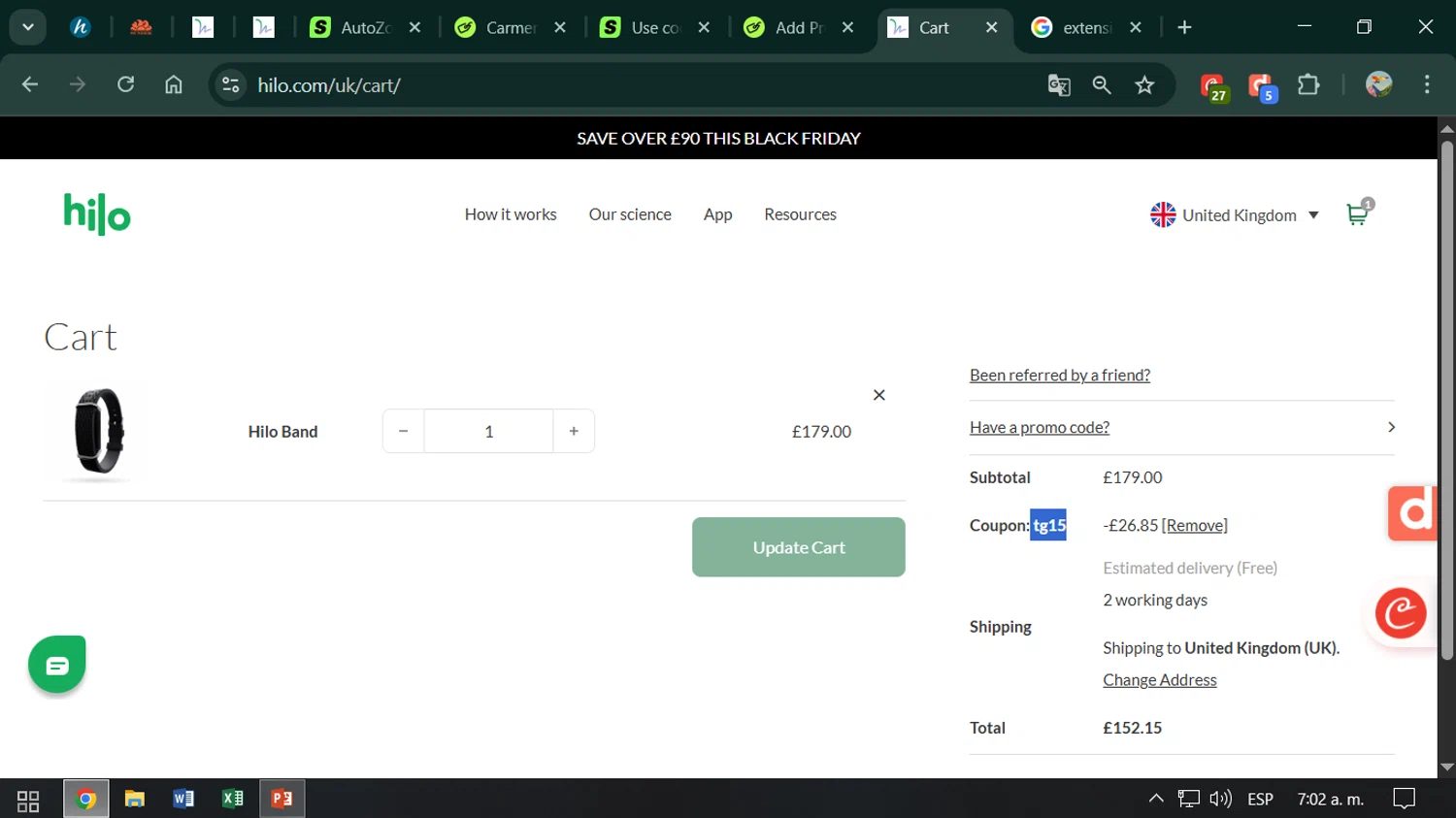Open Excel from the taskbar
This screenshot has width=1456, height=818.
[x=232, y=800]
